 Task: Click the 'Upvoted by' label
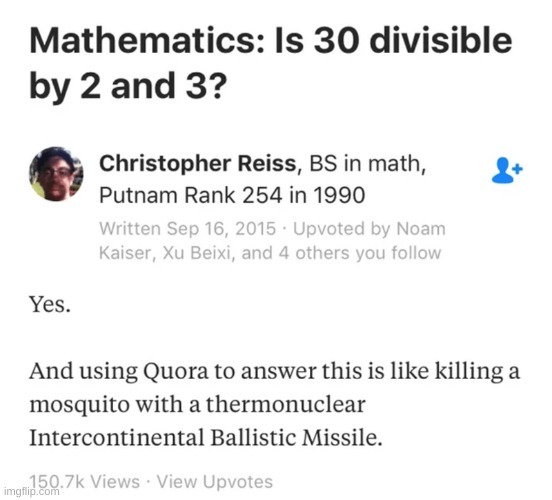pos(342,229)
